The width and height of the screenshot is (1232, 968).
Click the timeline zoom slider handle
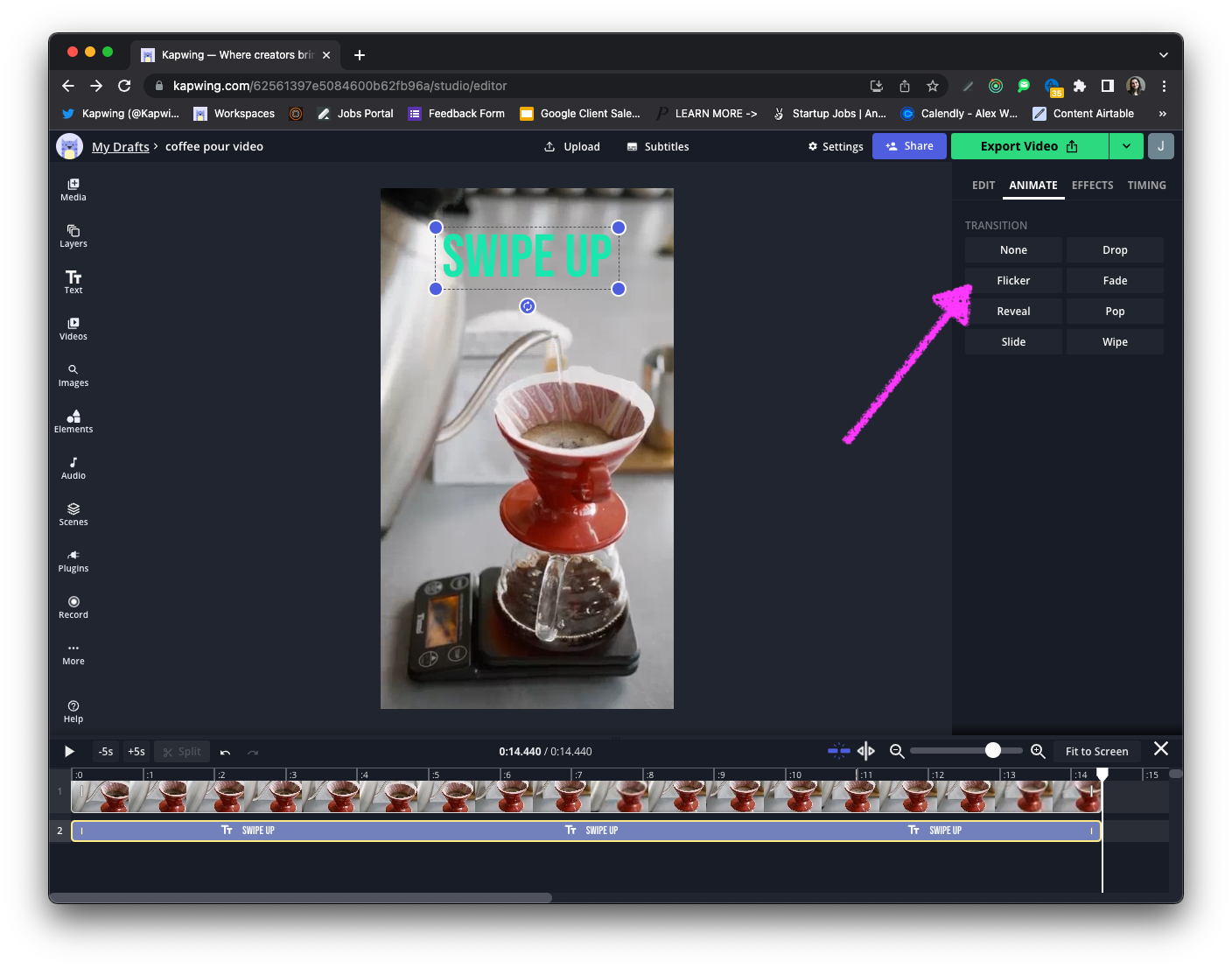992,750
